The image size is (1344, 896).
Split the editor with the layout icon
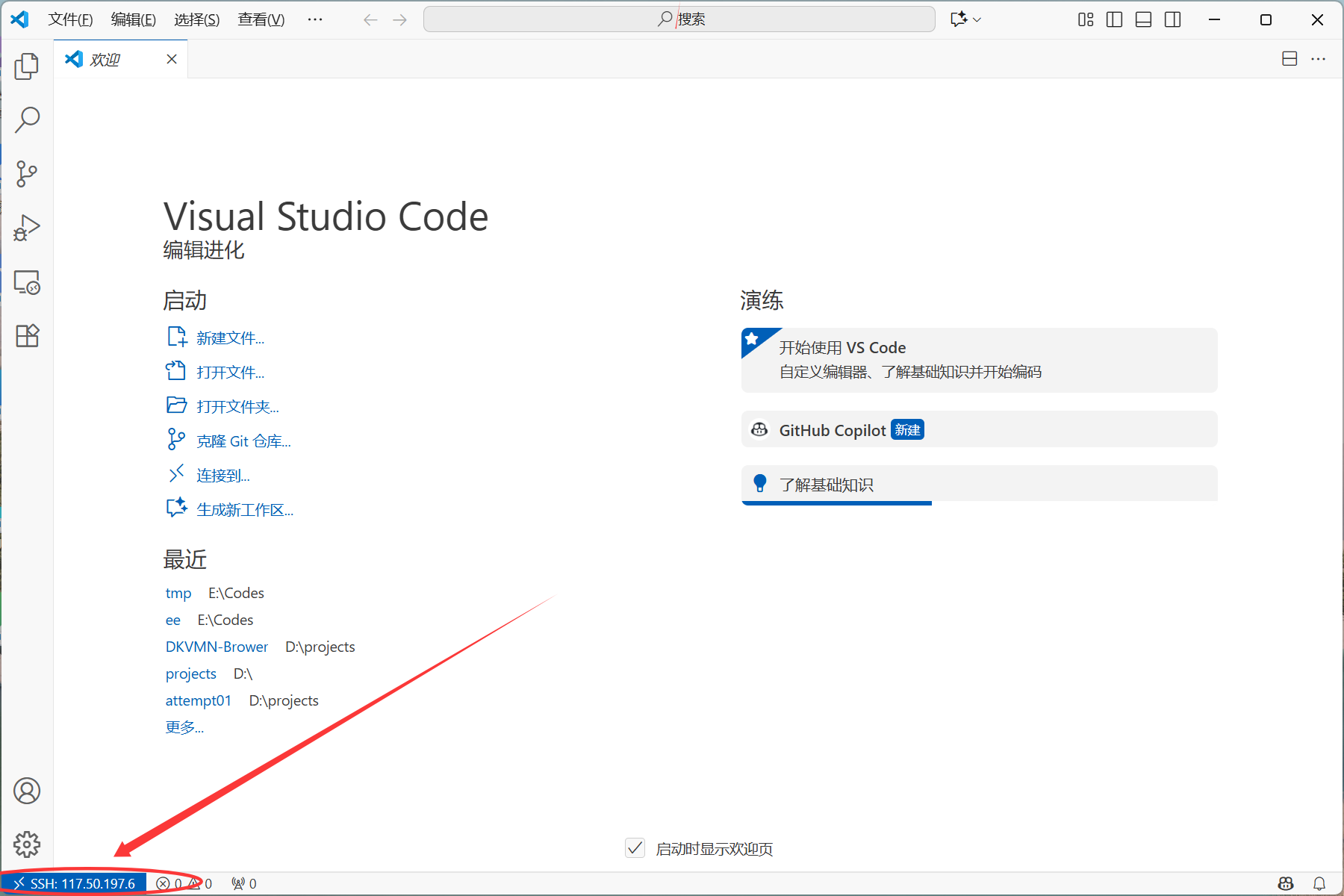tap(1289, 59)
